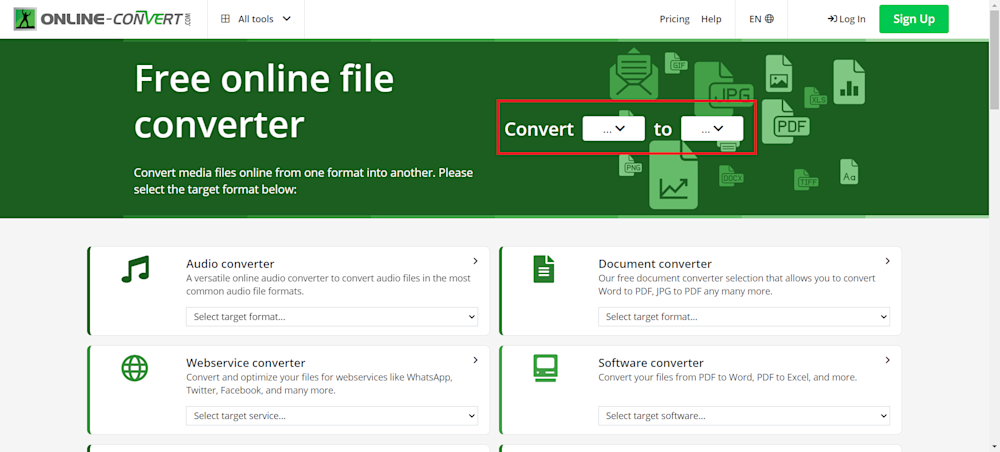Open the Audio converter heading link
1000x452 pixels.
tap(230, 264)
